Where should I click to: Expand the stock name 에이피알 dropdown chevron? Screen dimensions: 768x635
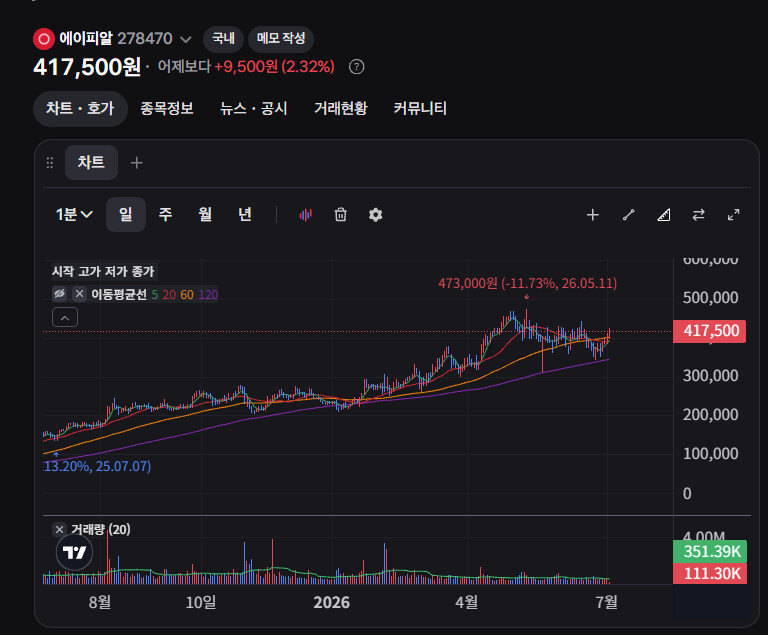(186, 39)
